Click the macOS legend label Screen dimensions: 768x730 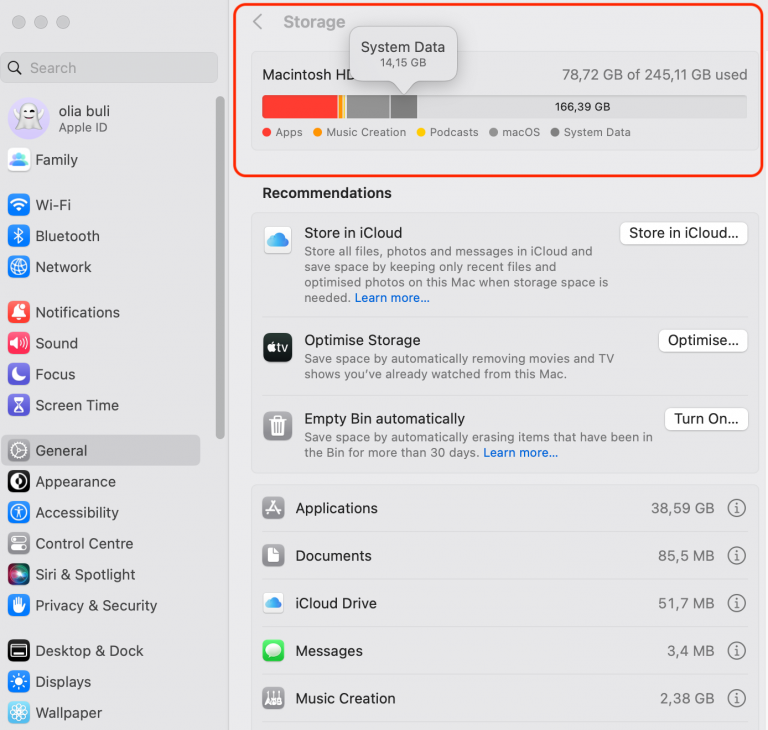(521, 132)
